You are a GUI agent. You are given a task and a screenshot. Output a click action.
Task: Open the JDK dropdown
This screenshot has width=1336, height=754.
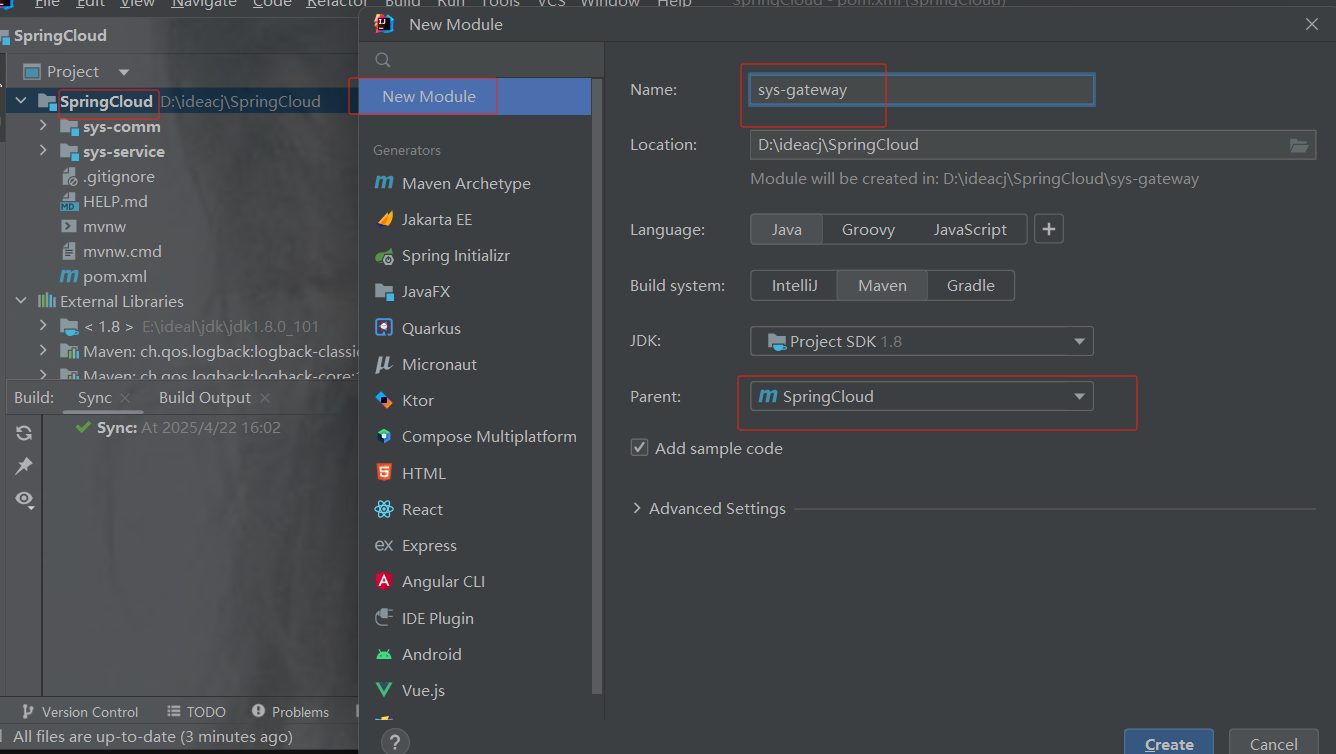tap(921, 341)
